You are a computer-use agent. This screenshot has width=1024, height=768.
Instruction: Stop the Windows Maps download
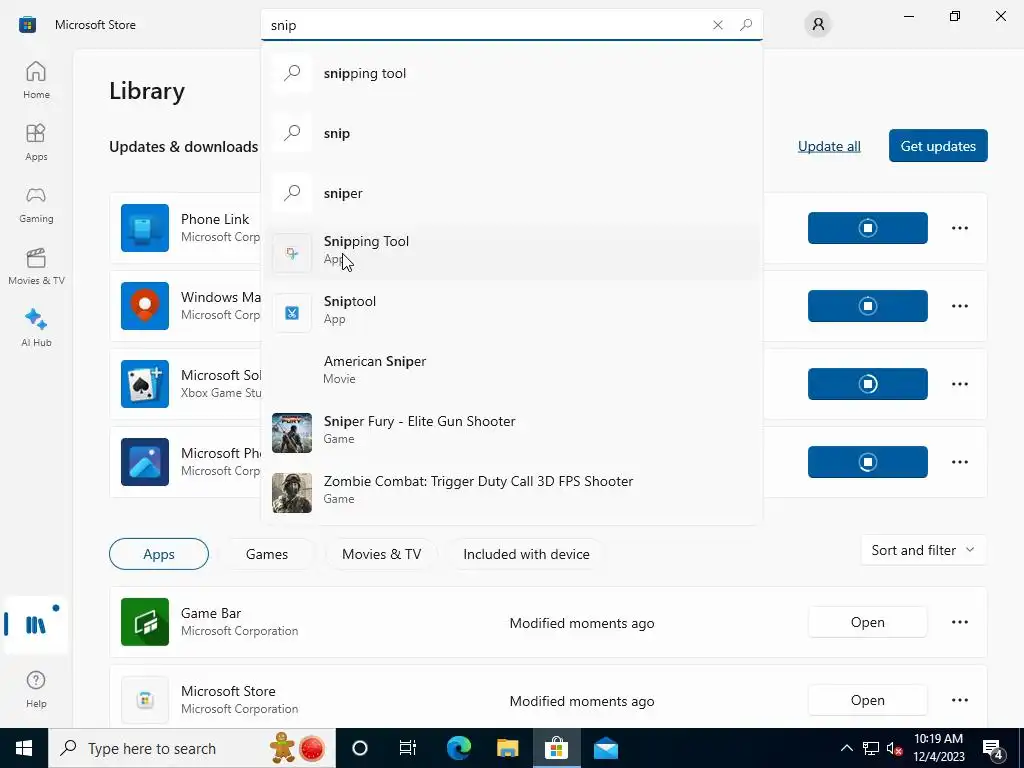pyautogui.click(x=867, y=306)
